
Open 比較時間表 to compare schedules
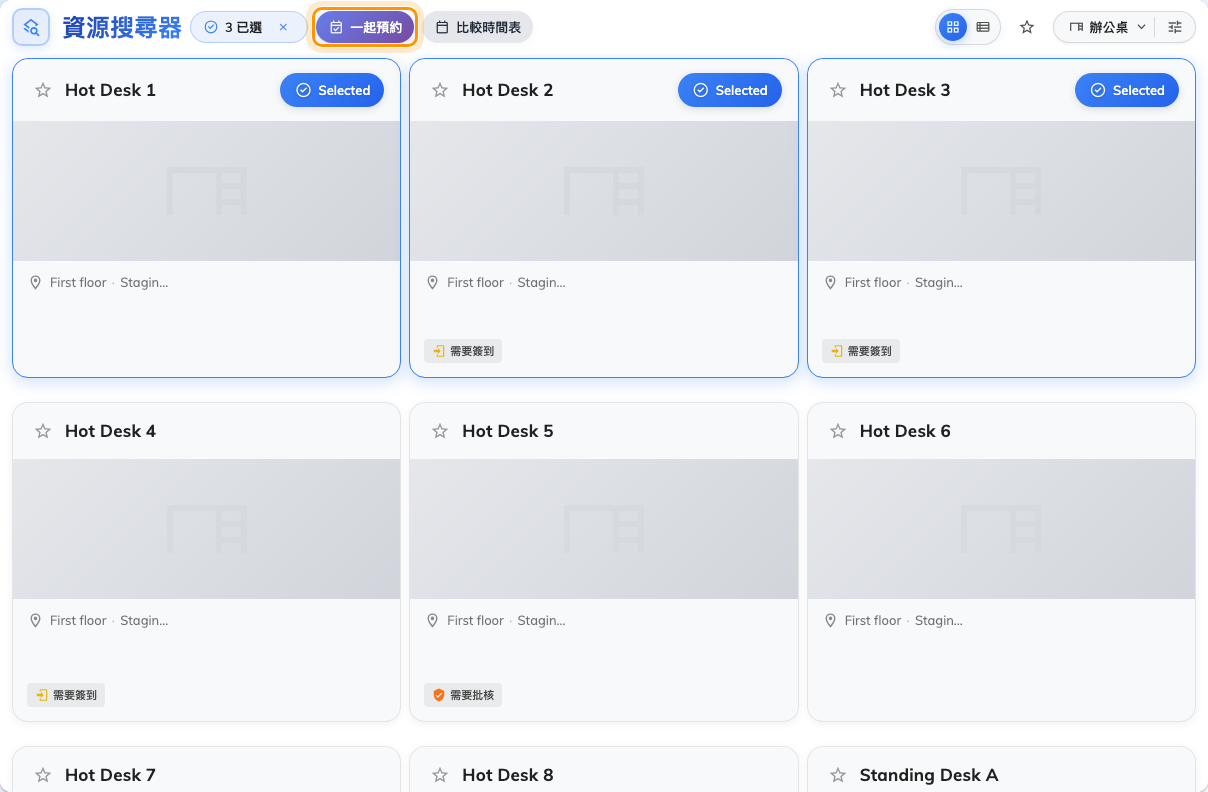coord(478,27)
